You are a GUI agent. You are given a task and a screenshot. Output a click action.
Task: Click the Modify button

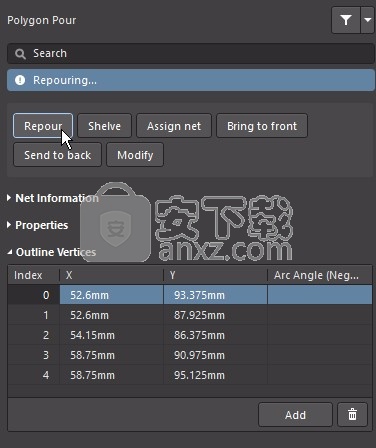click(135, 155)
